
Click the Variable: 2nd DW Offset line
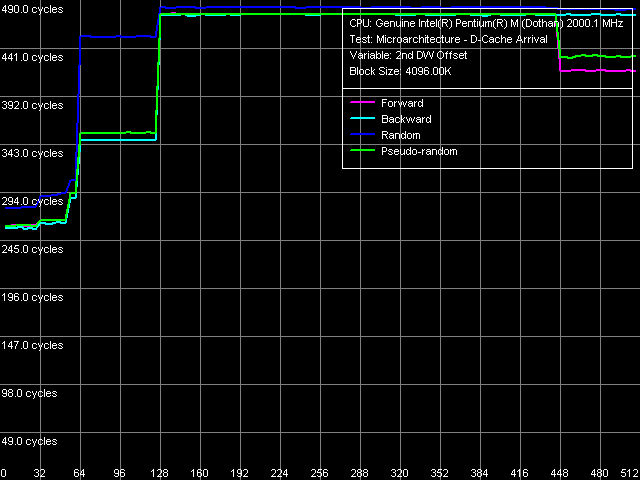click(408, 56)
